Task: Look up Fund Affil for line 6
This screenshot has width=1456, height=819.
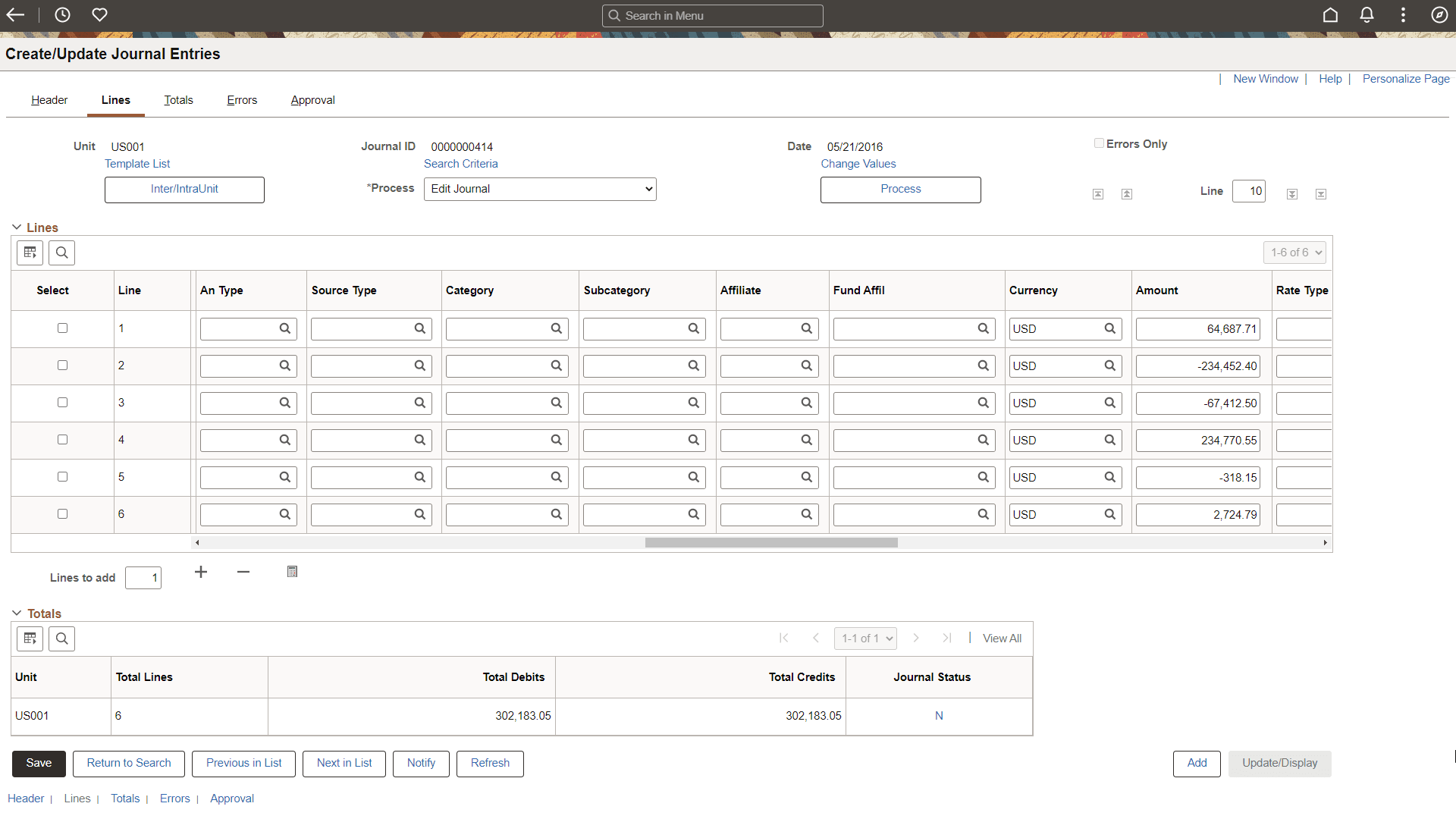Action: point(984,514)
